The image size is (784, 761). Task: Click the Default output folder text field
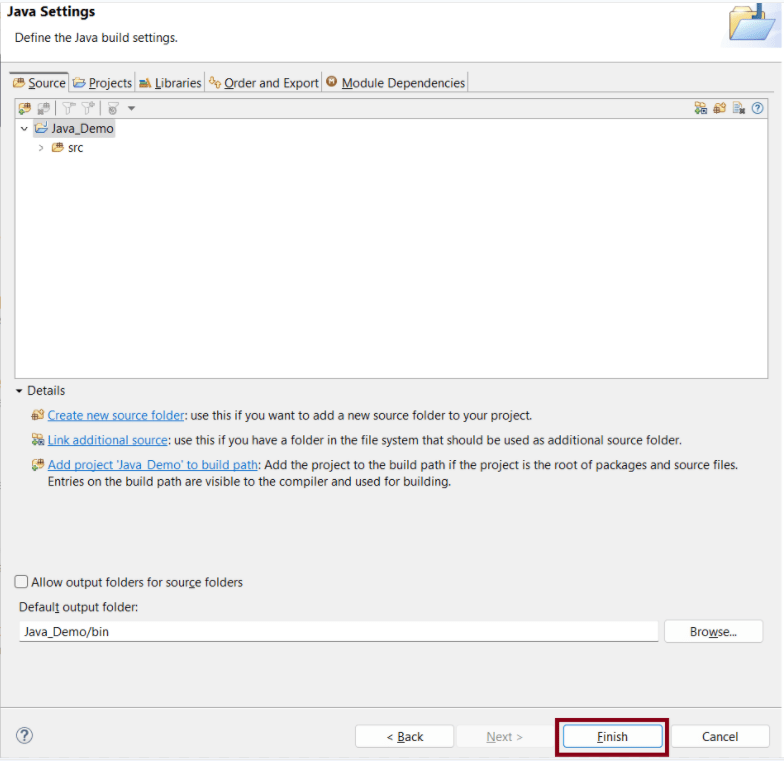(x=338, y=632)
